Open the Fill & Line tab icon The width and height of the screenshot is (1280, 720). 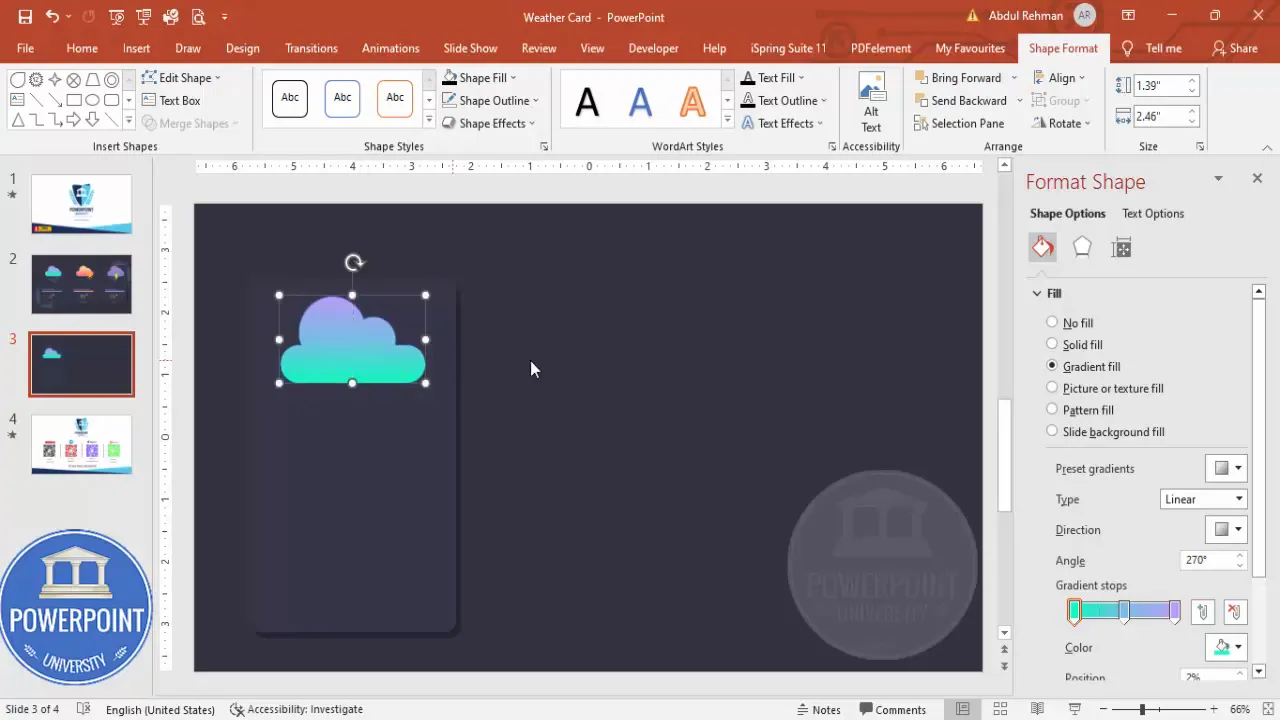tap(1042, 248)
